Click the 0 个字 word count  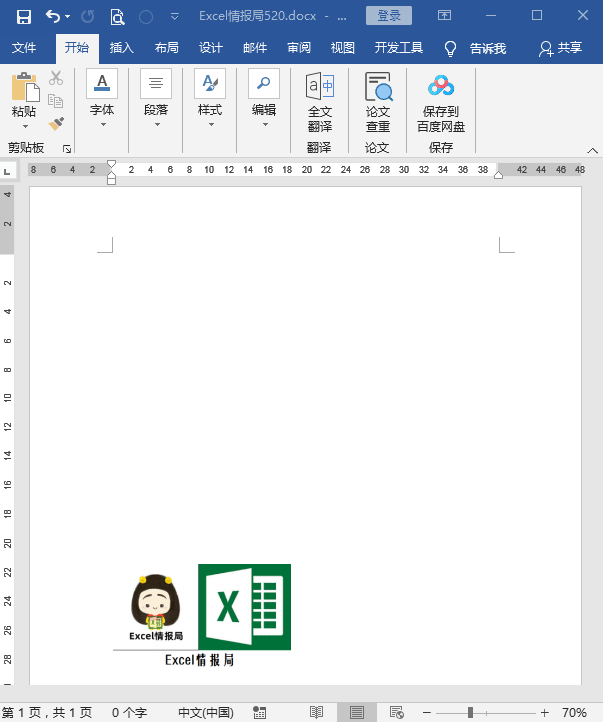point(129,712)
